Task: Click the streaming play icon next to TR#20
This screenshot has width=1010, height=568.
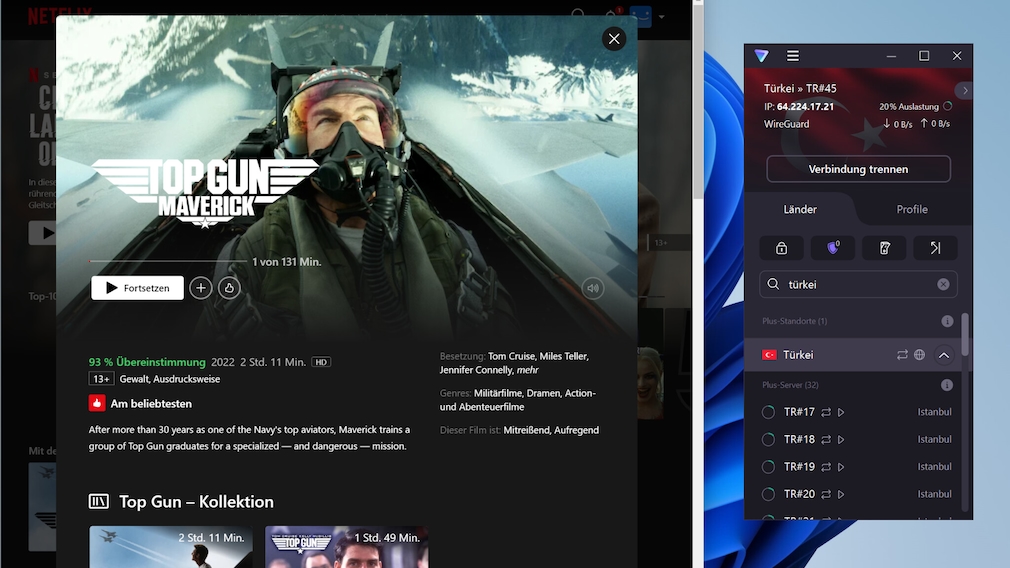Action: [841, 494]
